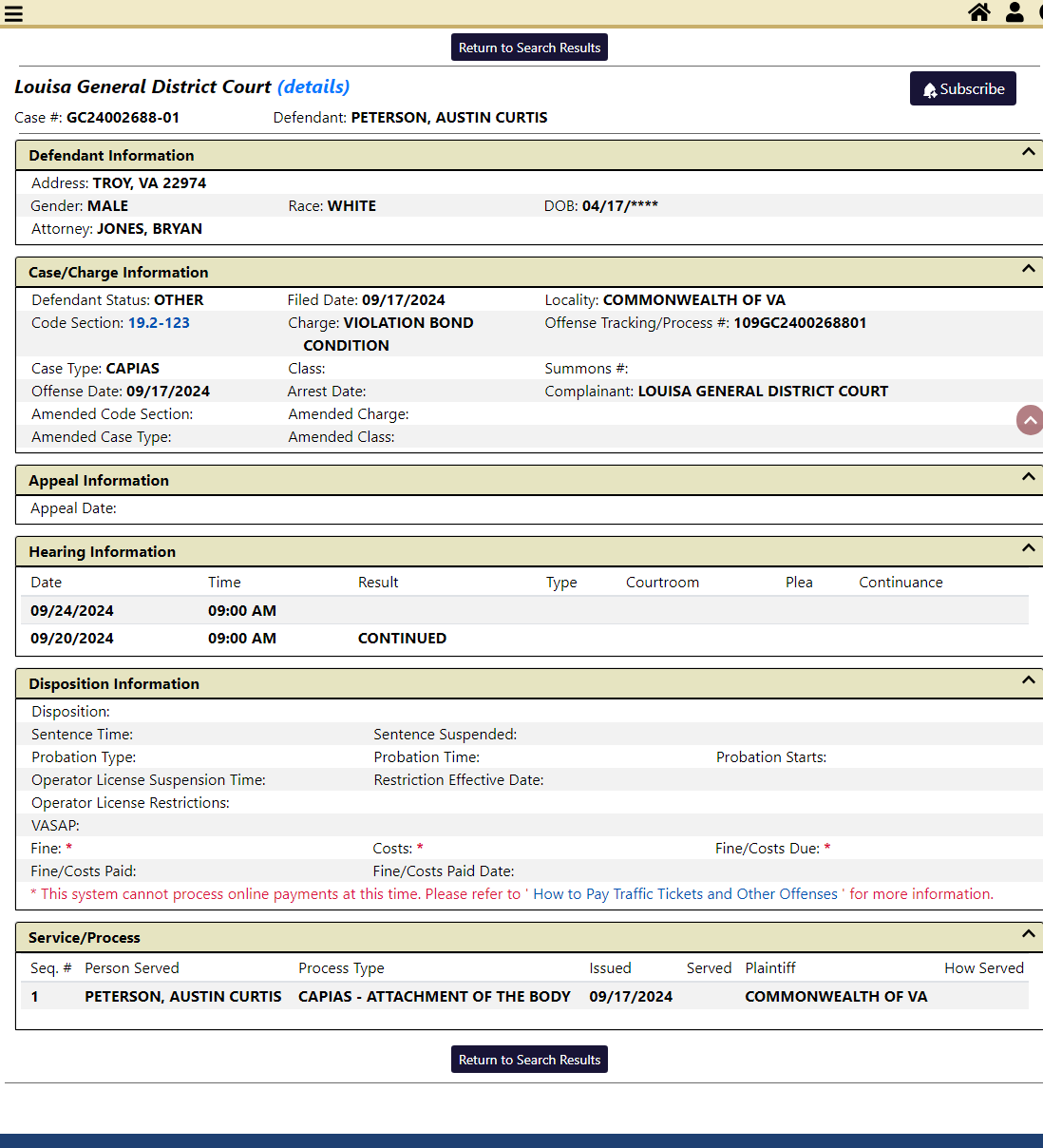The width and height of the screenshot is (1043, 1148).
Task: Click the Louisa General District Court title
Action: click(x=142, y=86)
